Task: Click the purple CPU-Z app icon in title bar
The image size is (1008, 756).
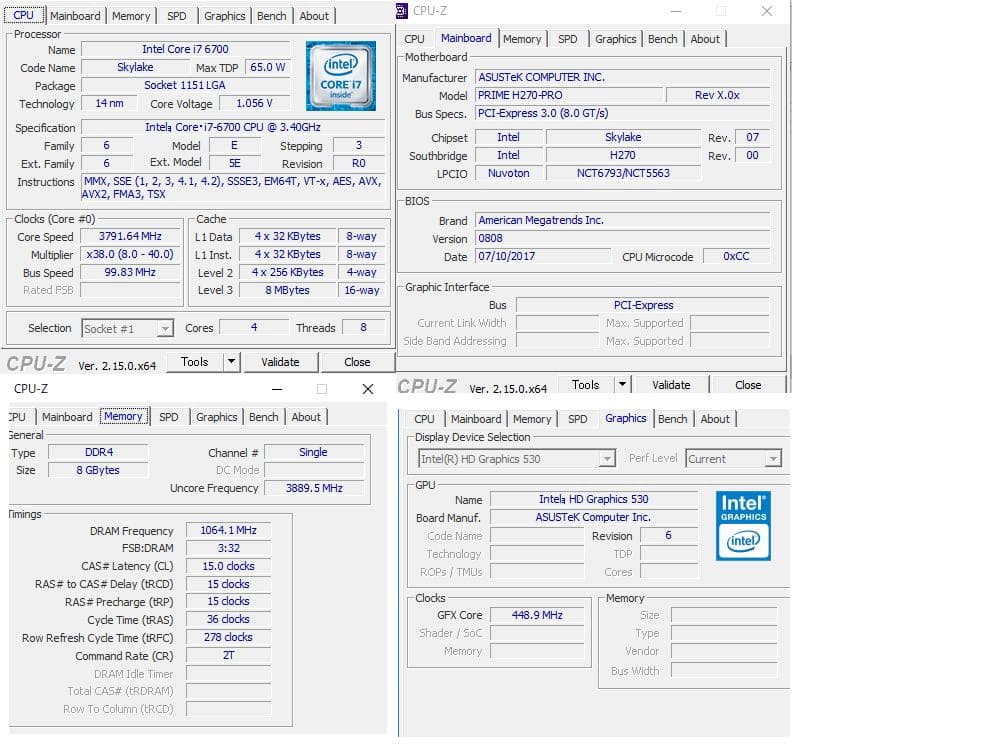Action: click(x=401, y=11)
